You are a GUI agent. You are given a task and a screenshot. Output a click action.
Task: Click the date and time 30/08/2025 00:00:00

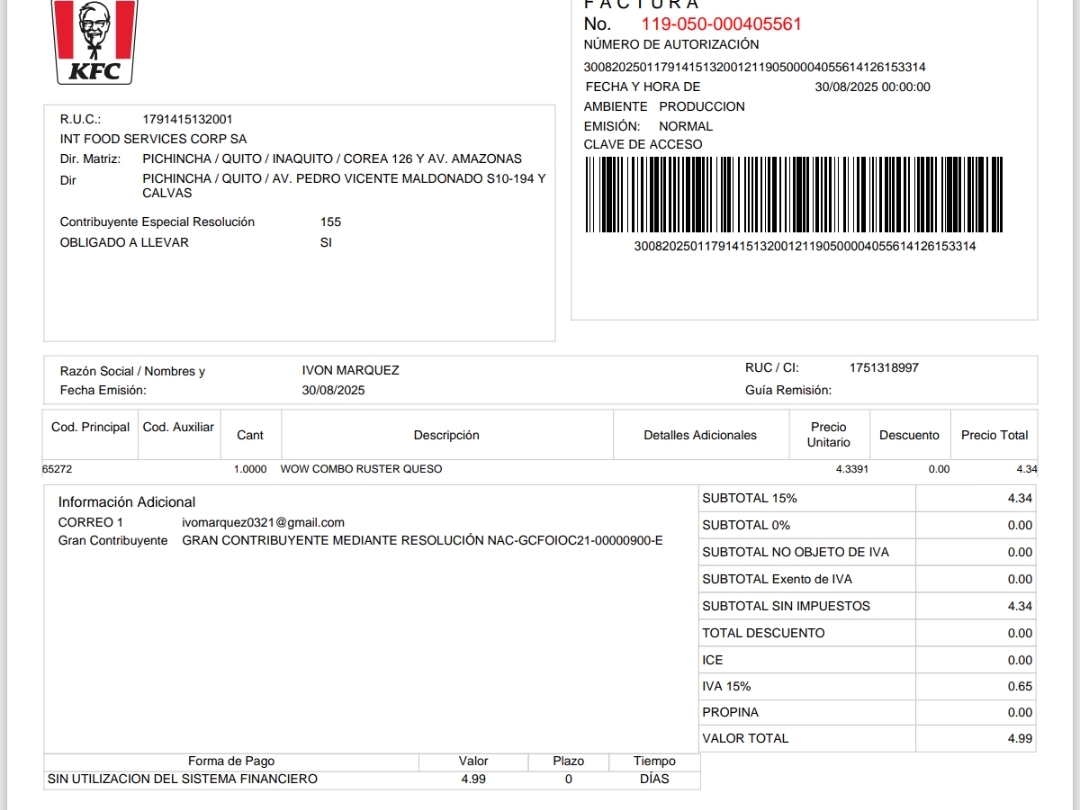coord(872,87)
